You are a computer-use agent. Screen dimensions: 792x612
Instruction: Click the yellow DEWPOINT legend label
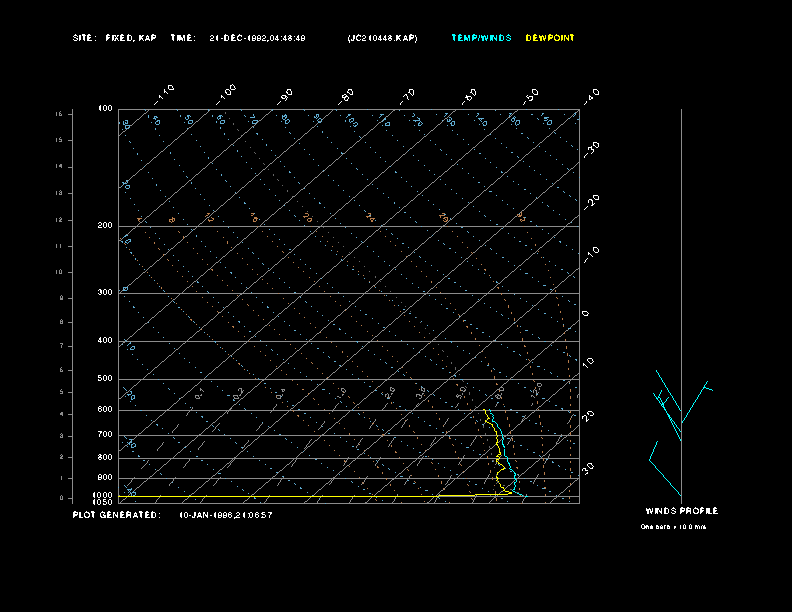point(550,38)
